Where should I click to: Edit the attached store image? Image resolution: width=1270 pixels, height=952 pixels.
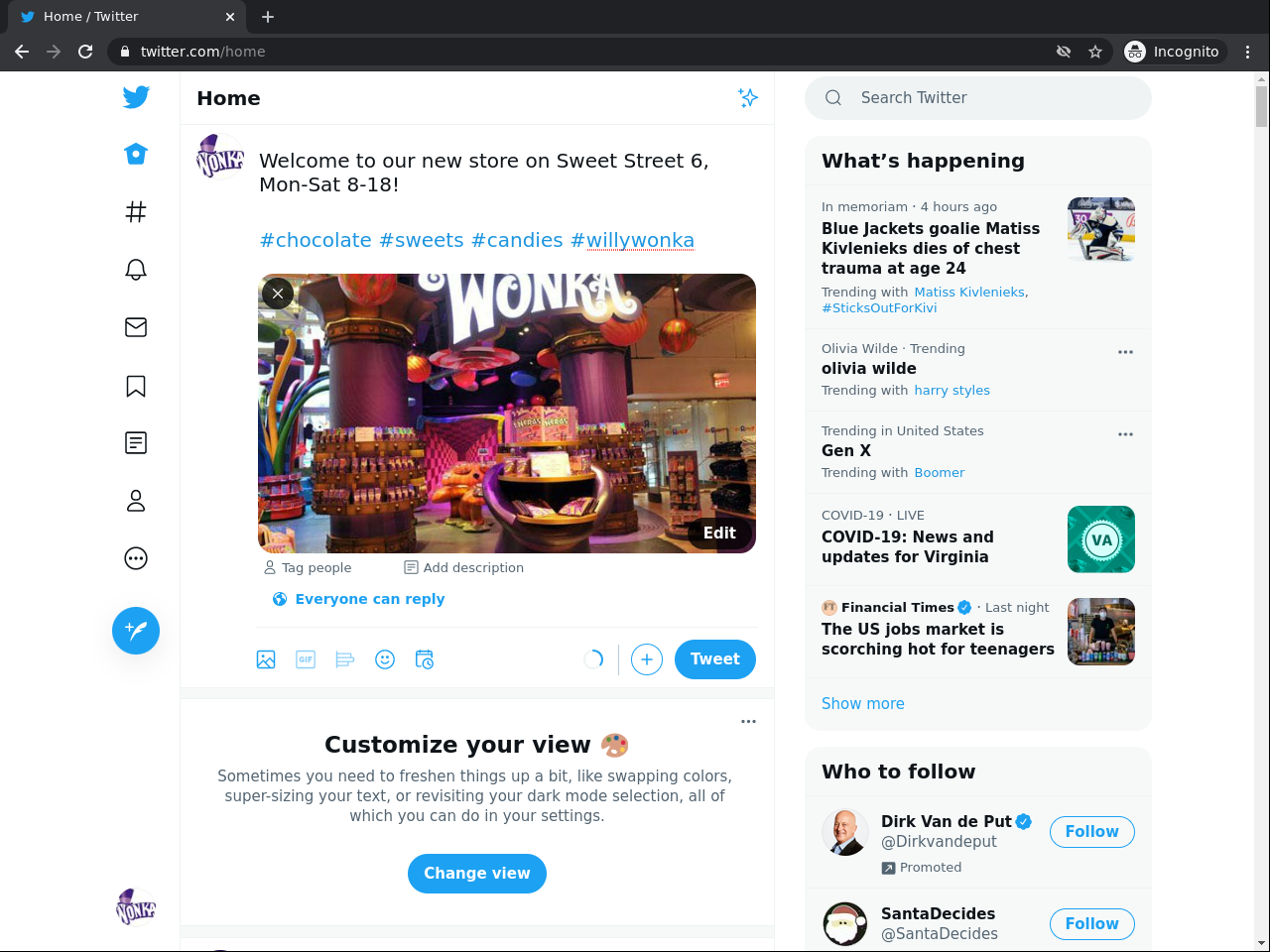(719, 533)
